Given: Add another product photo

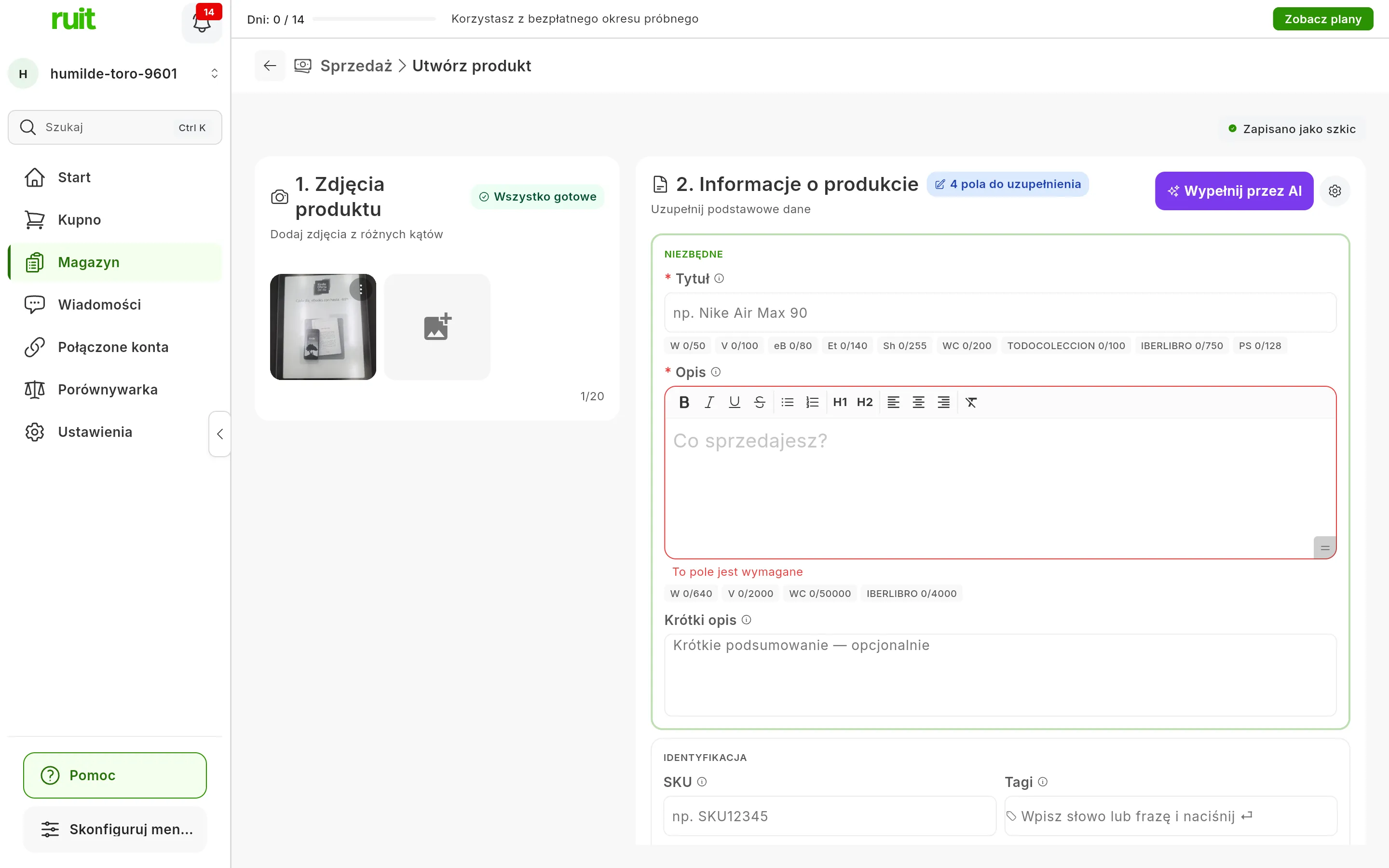Looking at the screenshot, I should 437,327.
